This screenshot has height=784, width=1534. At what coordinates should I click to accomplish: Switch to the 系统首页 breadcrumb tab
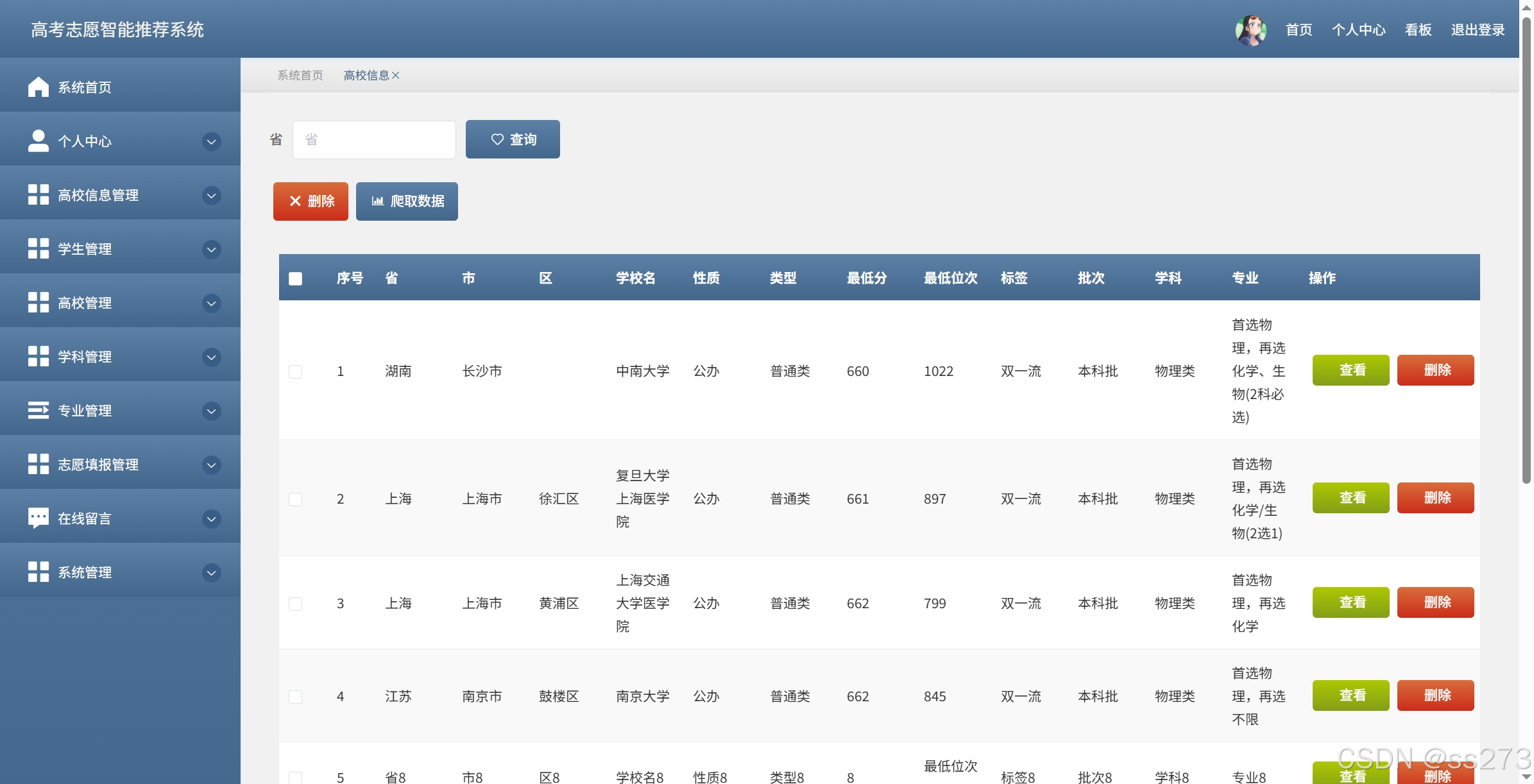click(x=300, y=76)
